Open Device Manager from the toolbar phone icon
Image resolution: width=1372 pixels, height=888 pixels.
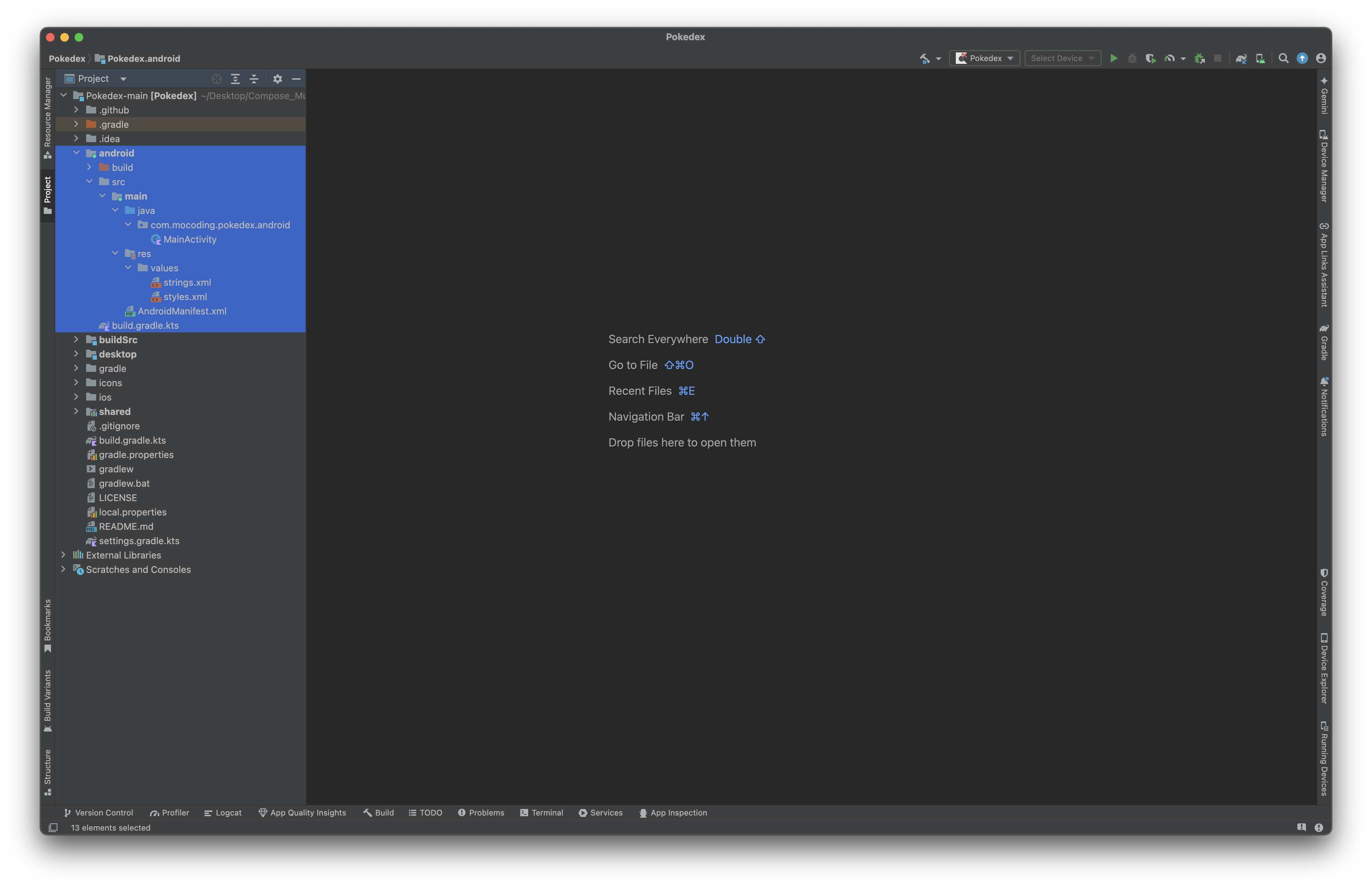[x=1260, y=58]
